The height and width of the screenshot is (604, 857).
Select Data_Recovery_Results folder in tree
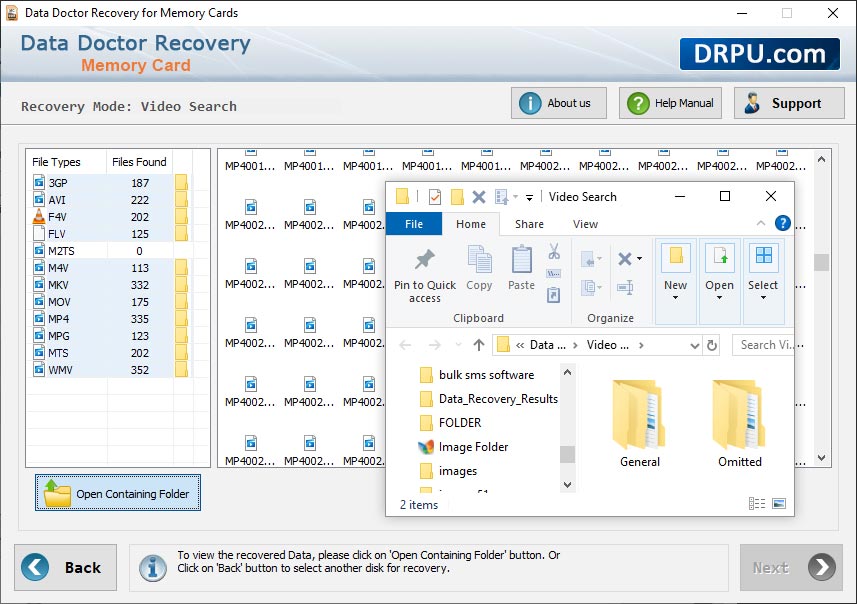coord(489,399)
